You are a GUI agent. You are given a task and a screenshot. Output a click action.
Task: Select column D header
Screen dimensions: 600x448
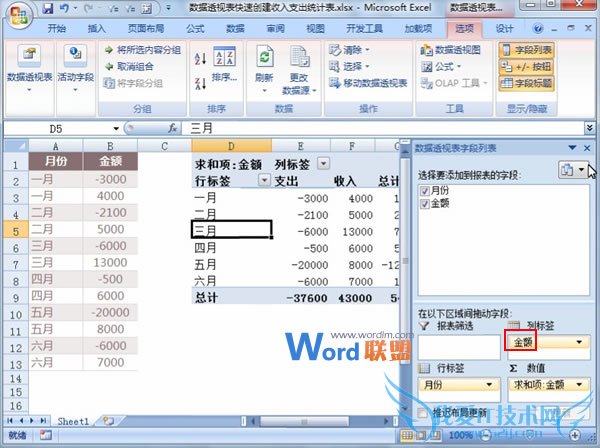coord(231,146)
